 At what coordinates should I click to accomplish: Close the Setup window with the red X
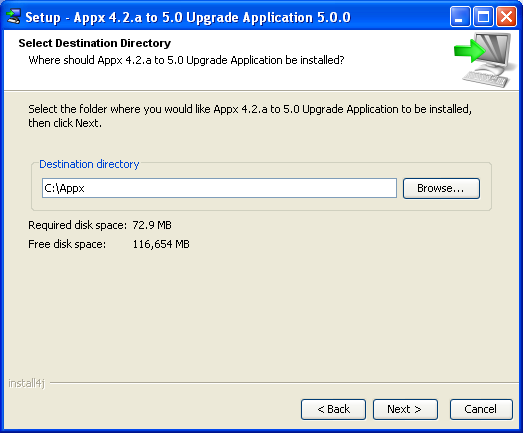click(506, 17)
